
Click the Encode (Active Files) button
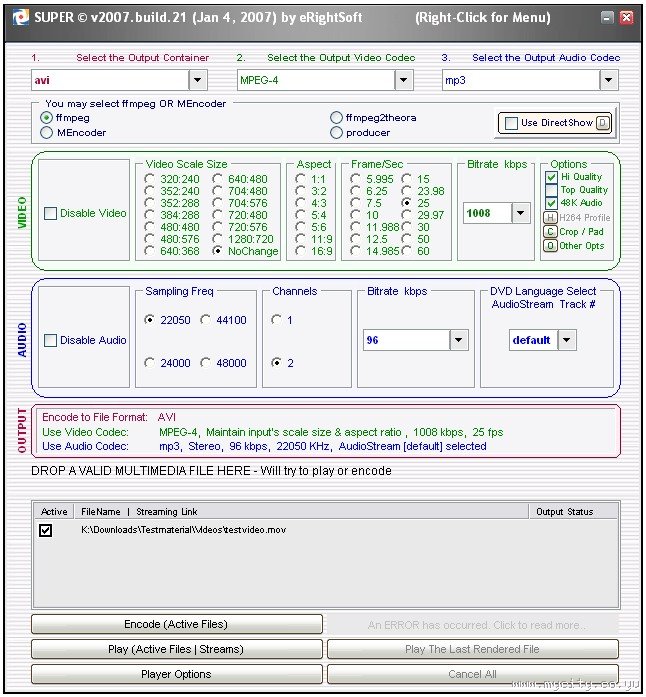tap(177, 625)
